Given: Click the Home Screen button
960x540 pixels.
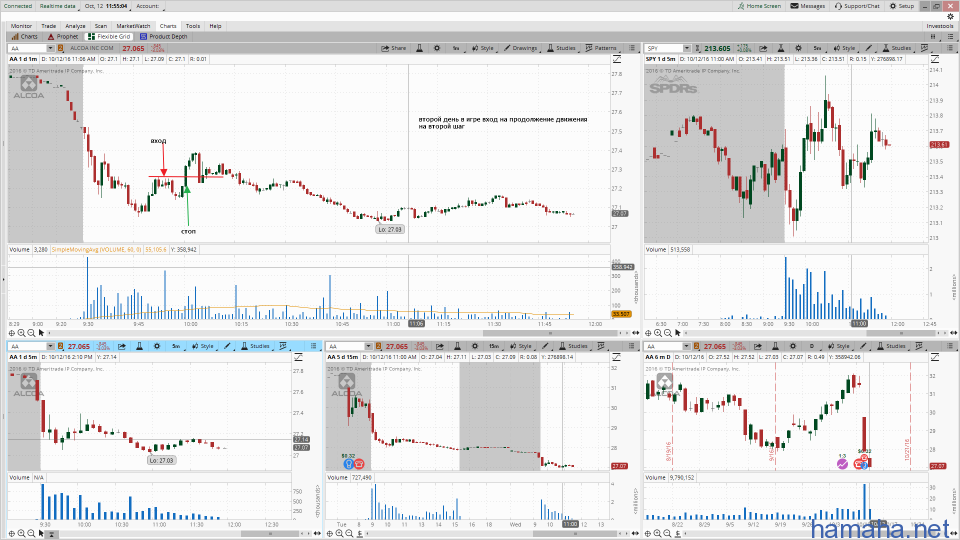Looking at the screenshot, I should coord(759,6).
